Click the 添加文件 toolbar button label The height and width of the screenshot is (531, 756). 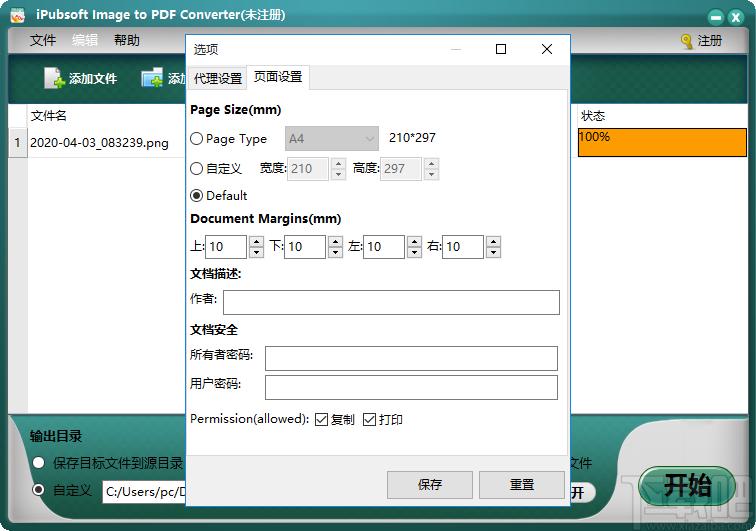pyautogui.click(x=93, y=79)
